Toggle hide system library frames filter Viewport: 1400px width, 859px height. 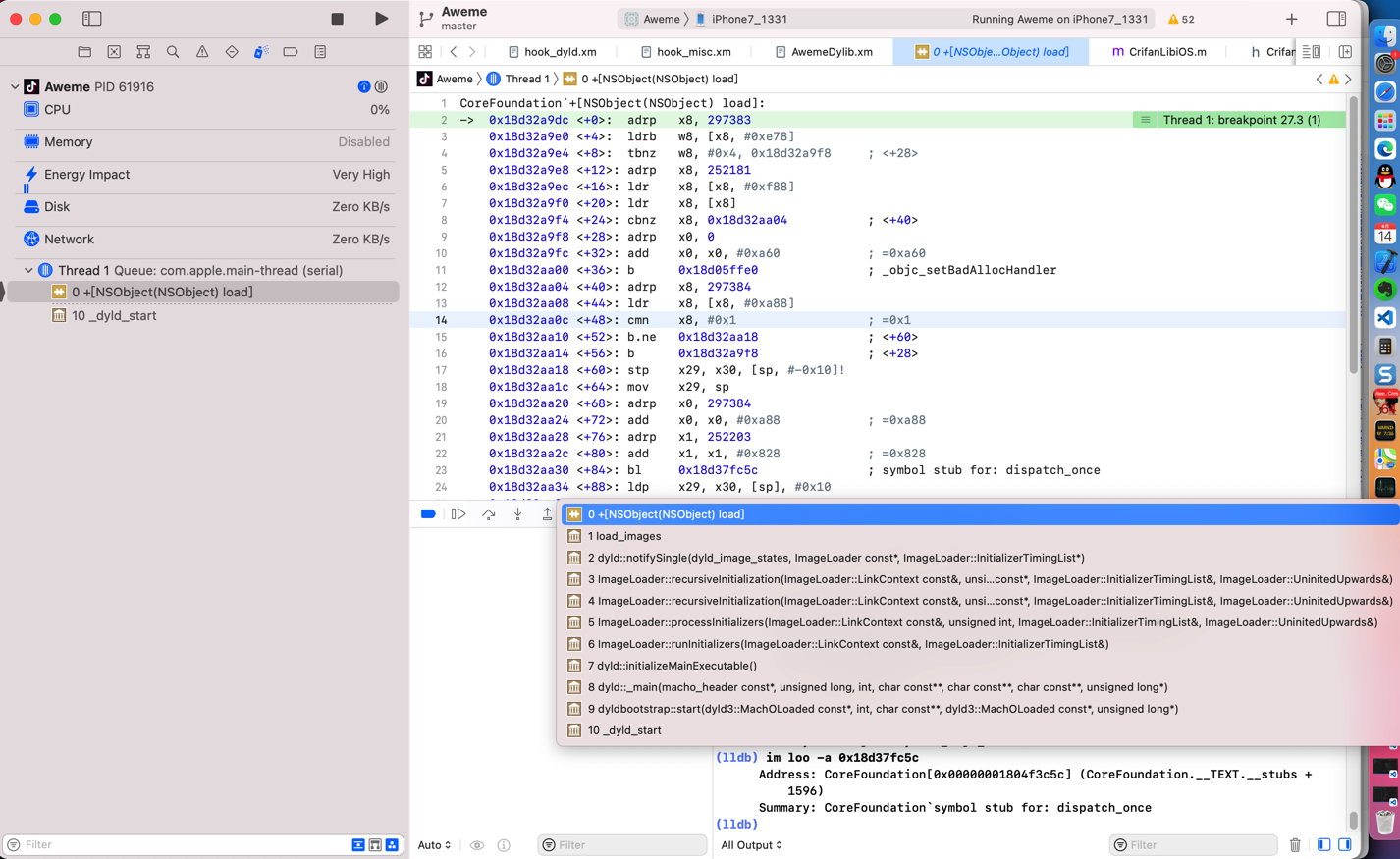click(x=392, y=845)
